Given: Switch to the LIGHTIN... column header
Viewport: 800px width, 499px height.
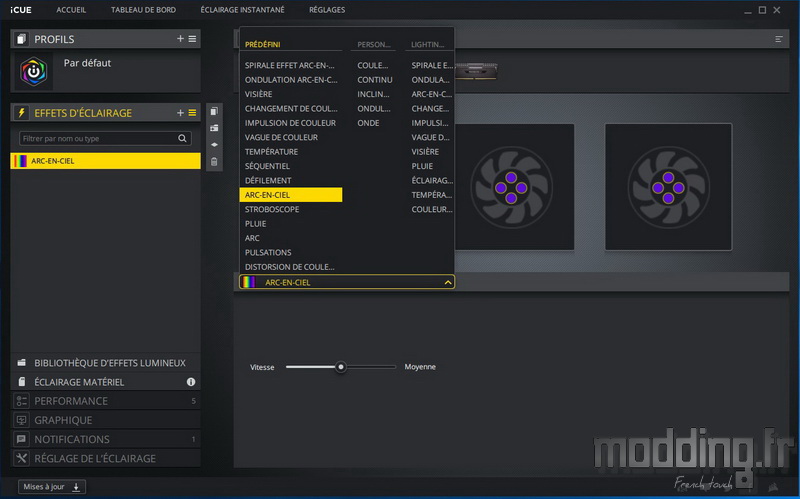Looking at the screenshot, I should (428, 44).
